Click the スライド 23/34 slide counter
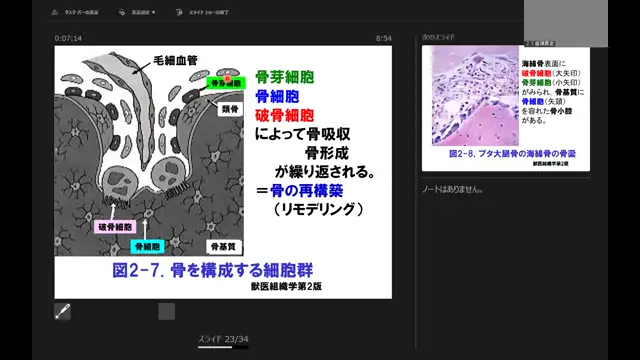640x360 pixels. click(x=223, y=339)
